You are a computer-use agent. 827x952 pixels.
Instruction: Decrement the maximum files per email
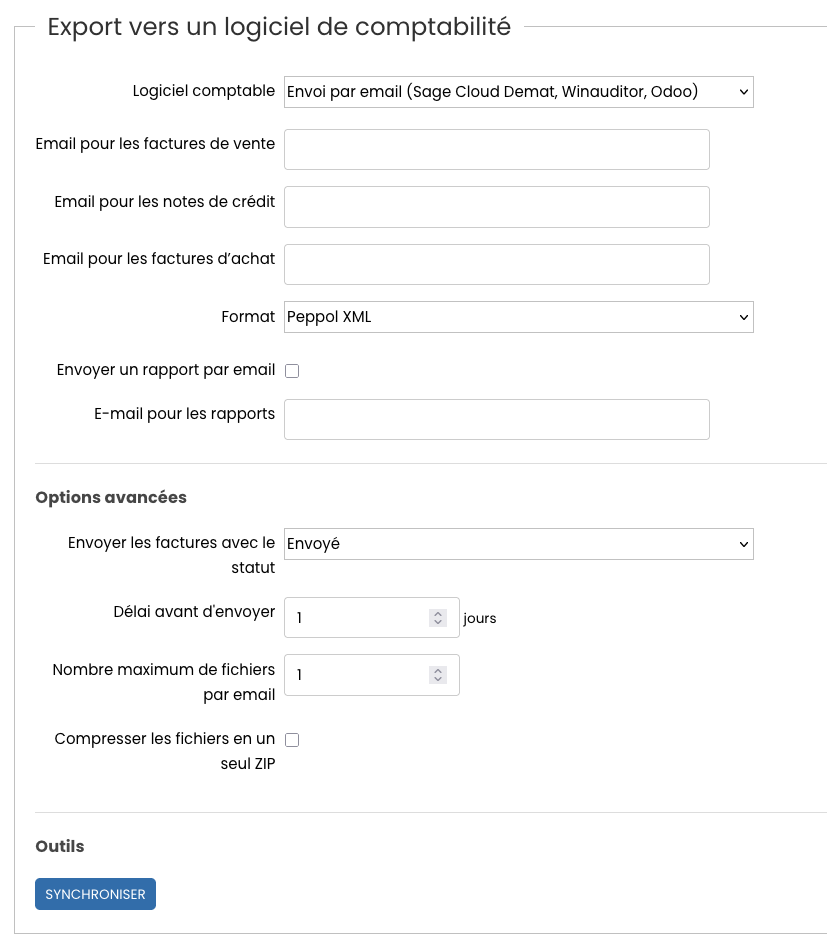[x=438, y=680]
